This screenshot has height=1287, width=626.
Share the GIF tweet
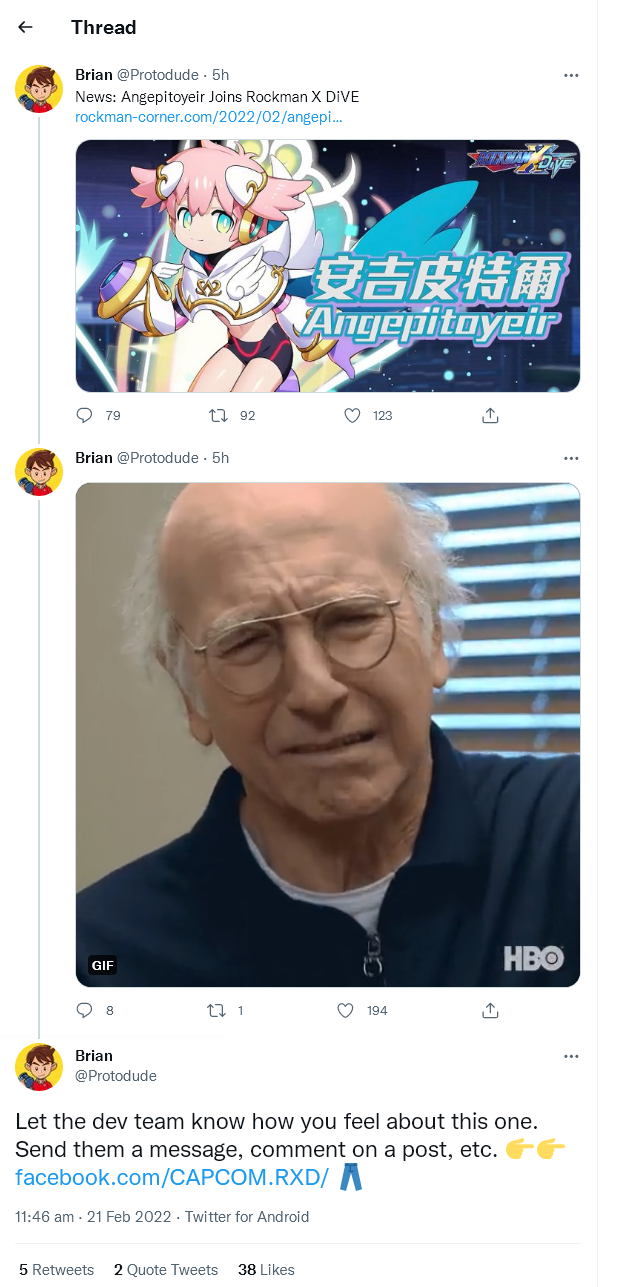point(490,1011)
